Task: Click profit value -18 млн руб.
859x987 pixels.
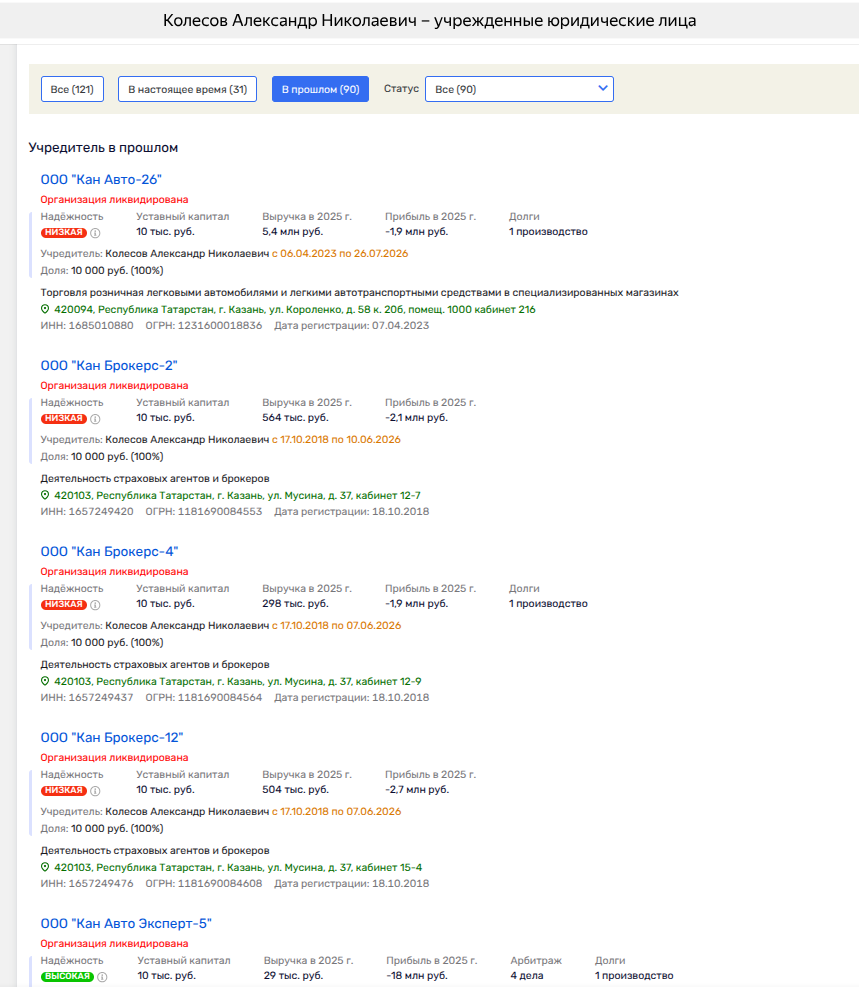Action: 417,976
